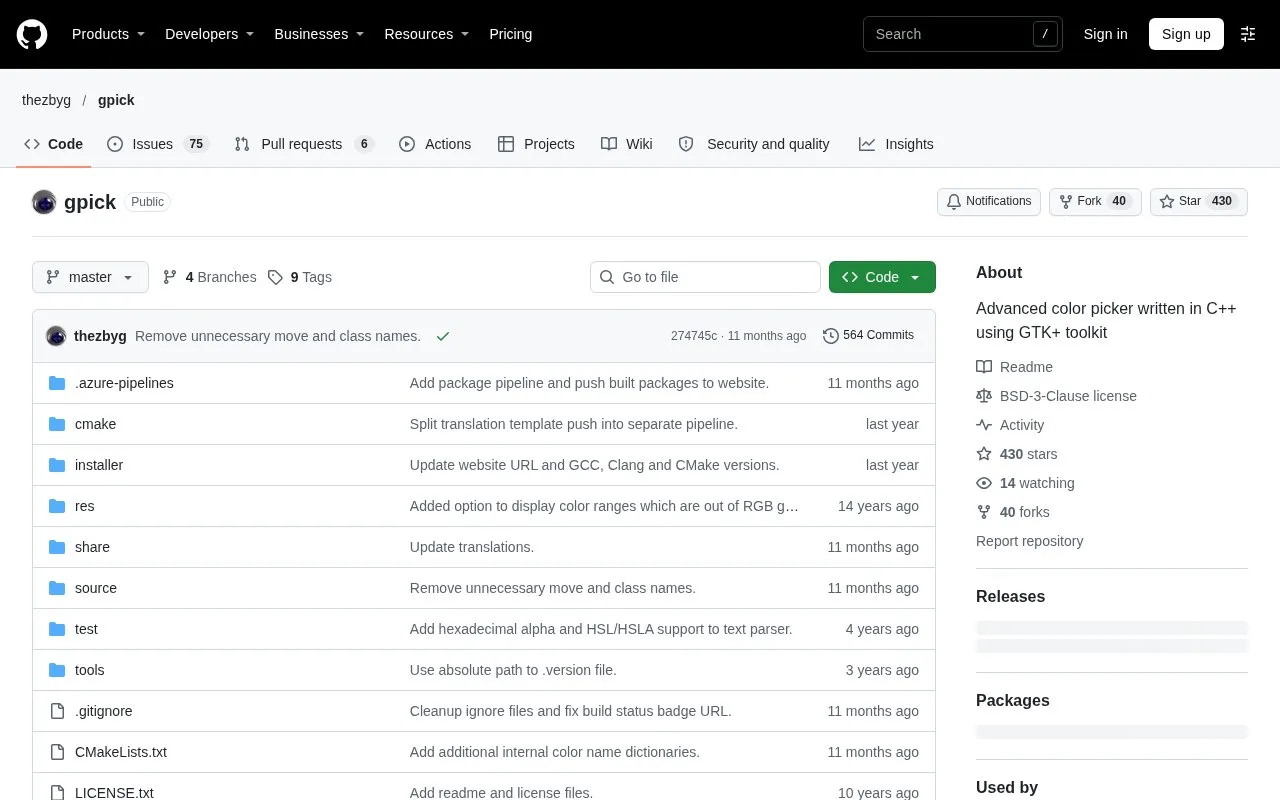Screen dimensions: 1280x800
Task: Click the header Search field
Action: pyautogui.click(x=963, y=34)
